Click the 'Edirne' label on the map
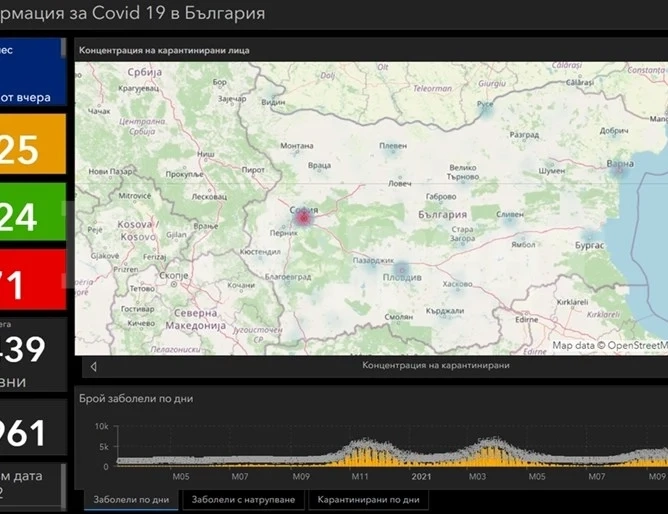 click(x=527, y=319)
